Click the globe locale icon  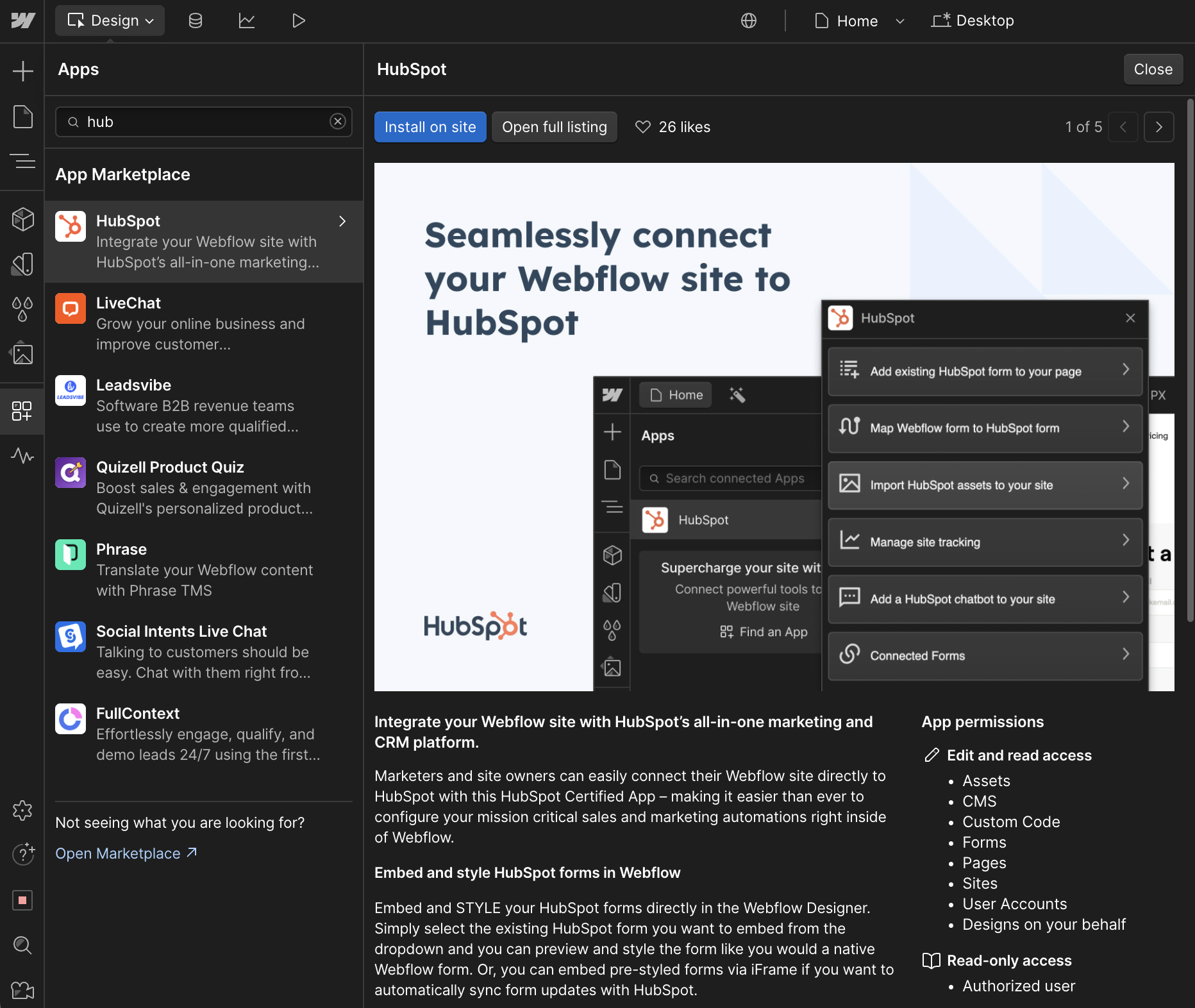click(x=749, y=21)
